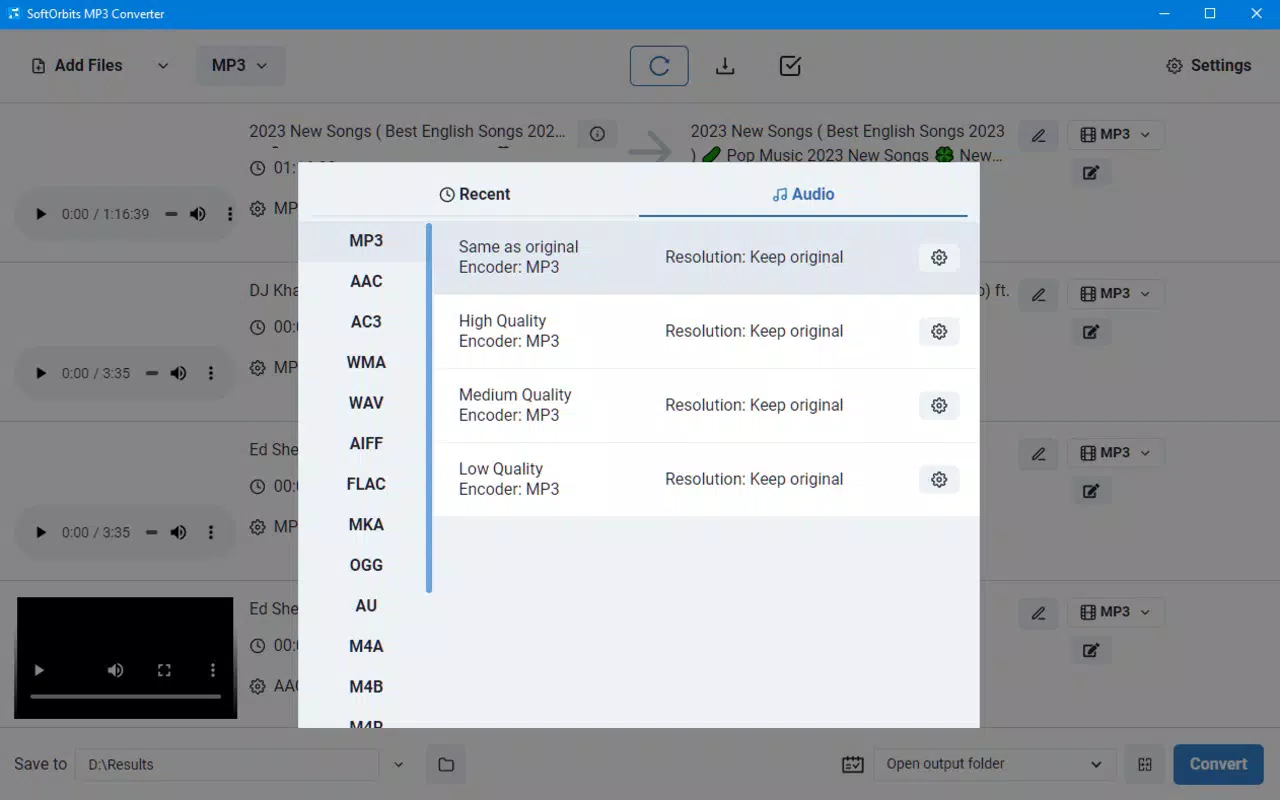Select M4B in the format list
The height and width of the screenshot is (800, 1280).
tap(365, 687)
